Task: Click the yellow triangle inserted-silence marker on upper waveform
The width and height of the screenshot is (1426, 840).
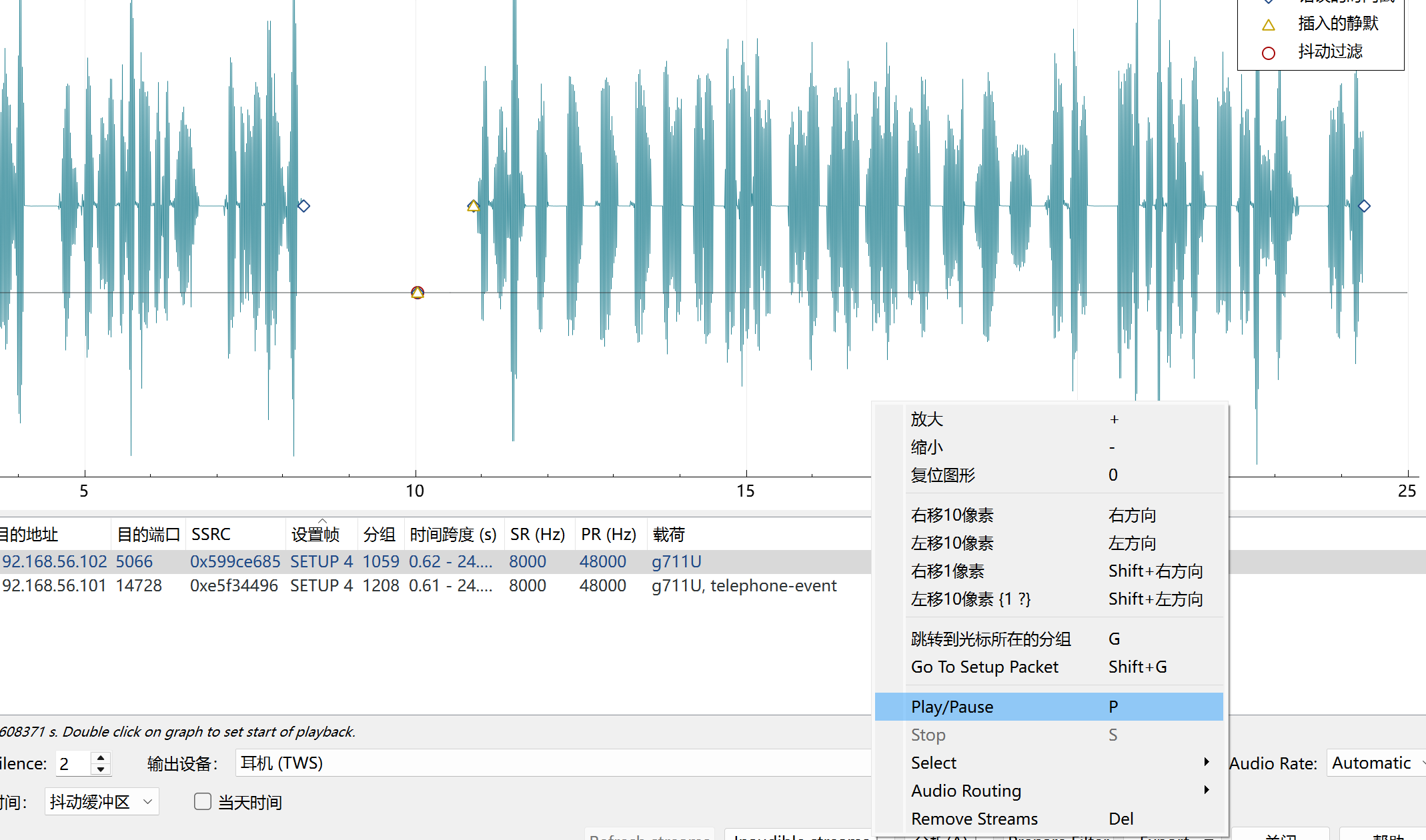Action: click(x=473, y=206)
